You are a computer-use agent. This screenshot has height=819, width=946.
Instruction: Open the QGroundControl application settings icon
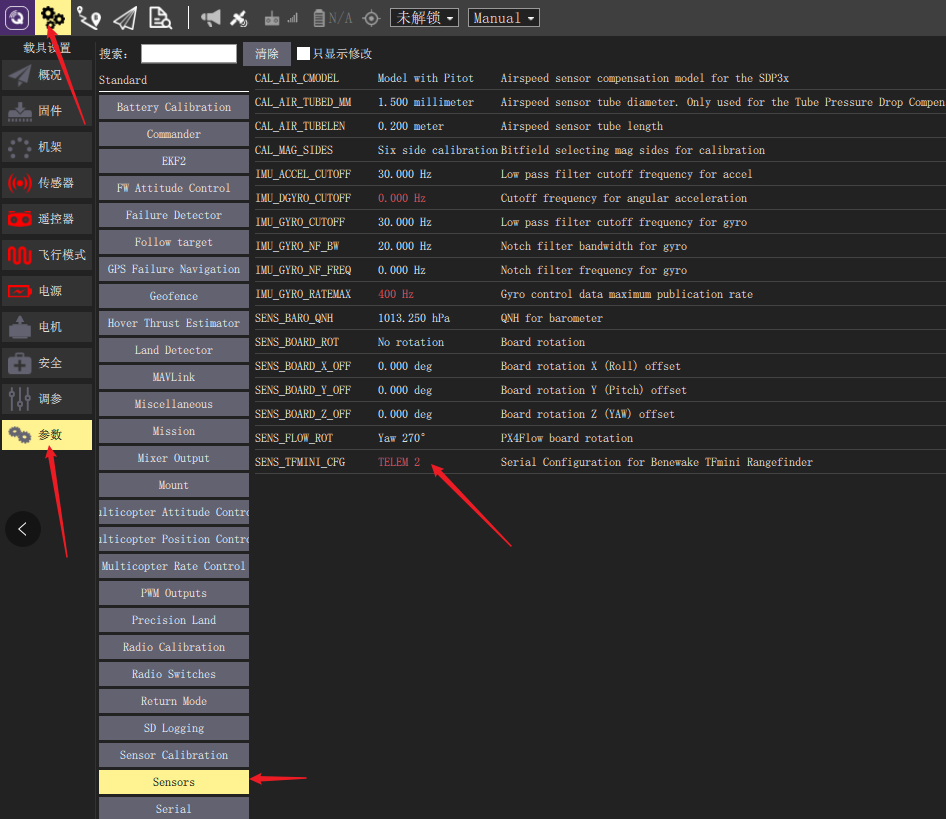click(17, 17)
